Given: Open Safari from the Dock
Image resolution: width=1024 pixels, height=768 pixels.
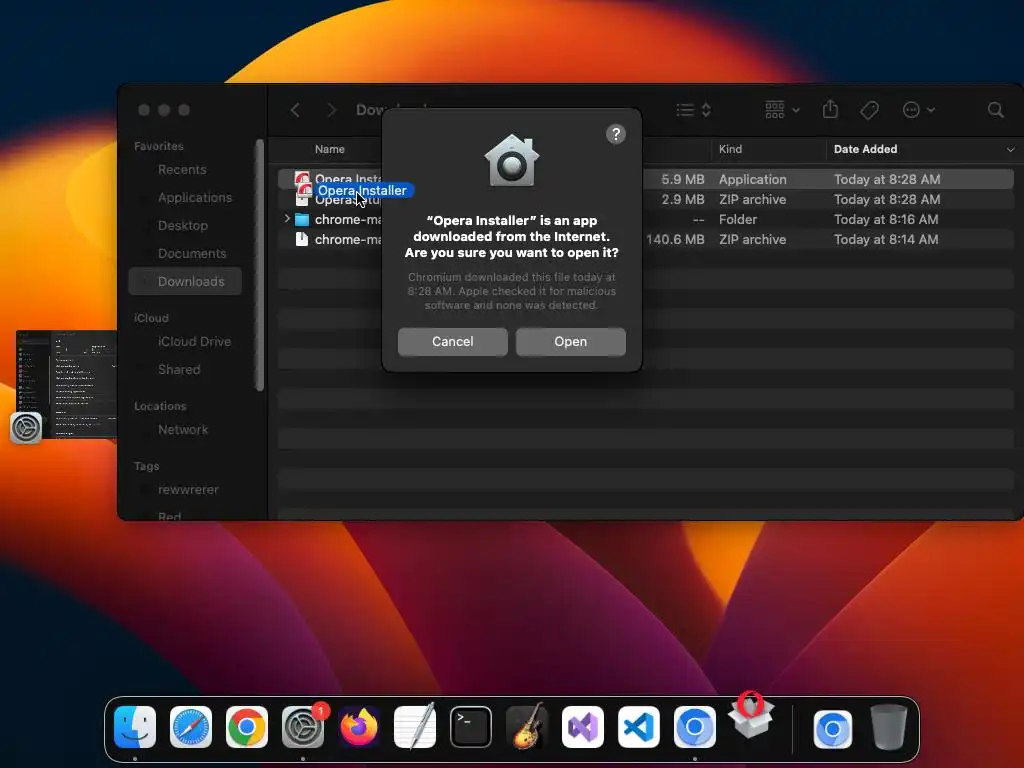Looking at the screenshot, I should point(191,726).
